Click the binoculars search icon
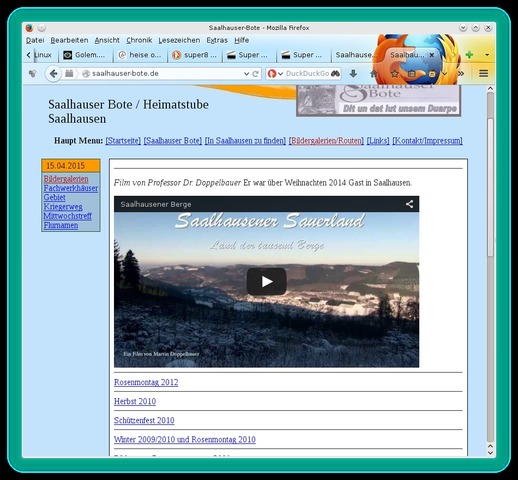This screenshot has height=480, width=518. [335, 74]
